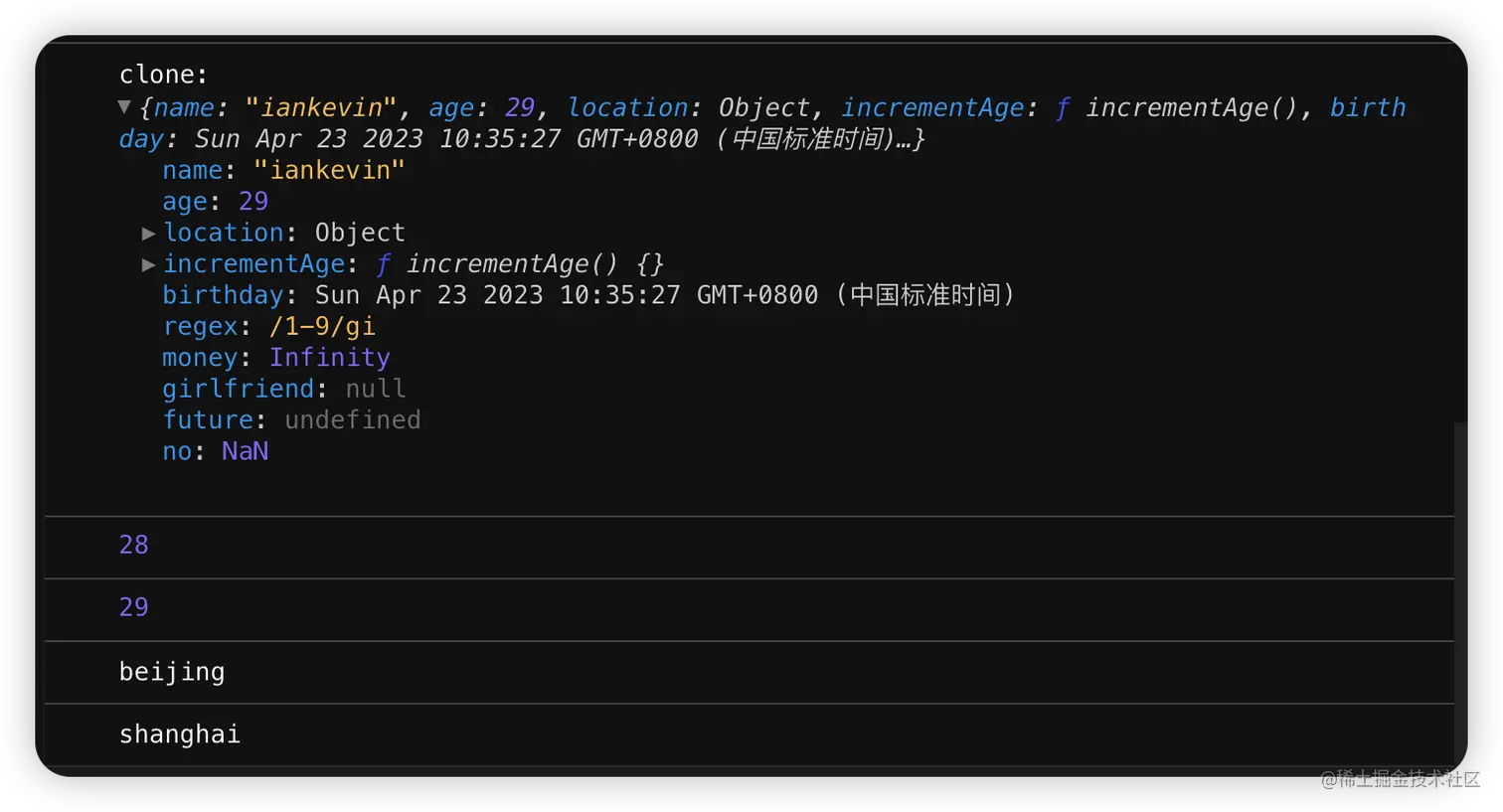Select the girlfriend null value
The height and width of the screenshot is (812, 1503).
click(x=376, y=389)
